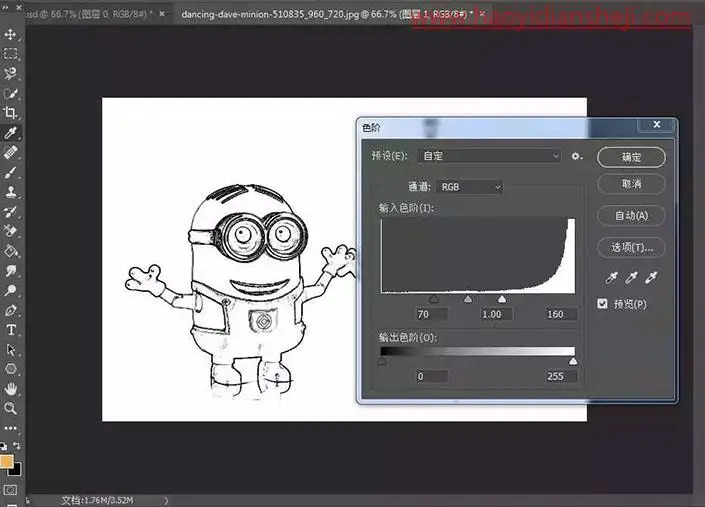The image size is (705, 507).
Task: Close the Levels dialog
Action: click(x=657, y=125)
